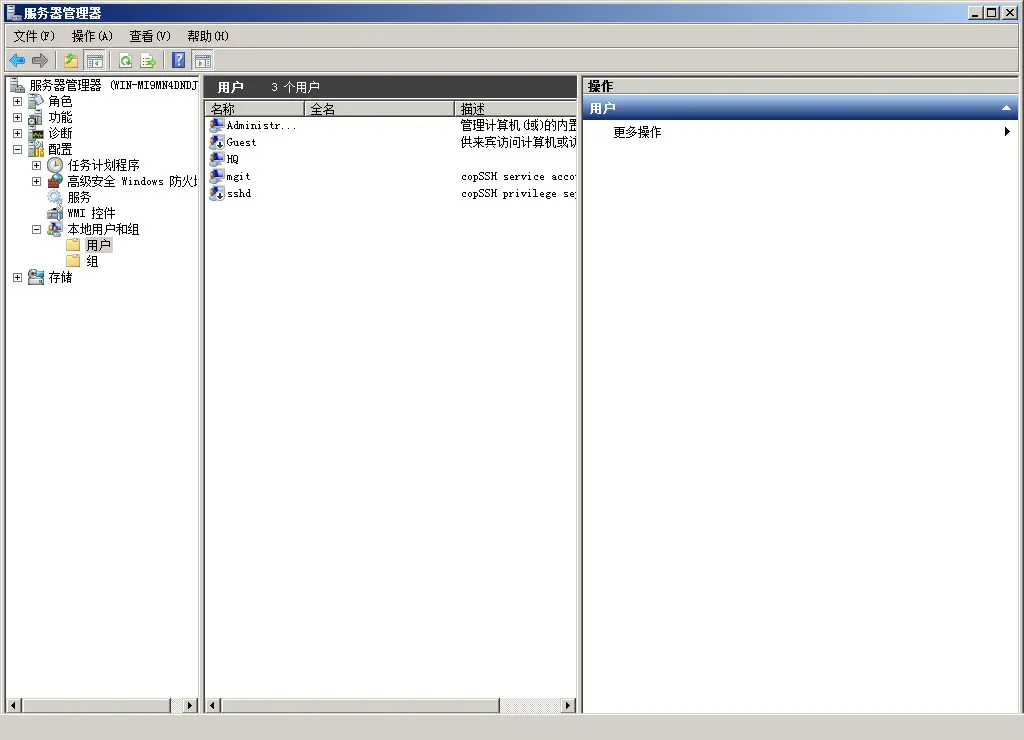
Task: Click the 存储 storage node icon
Action: 36,277
